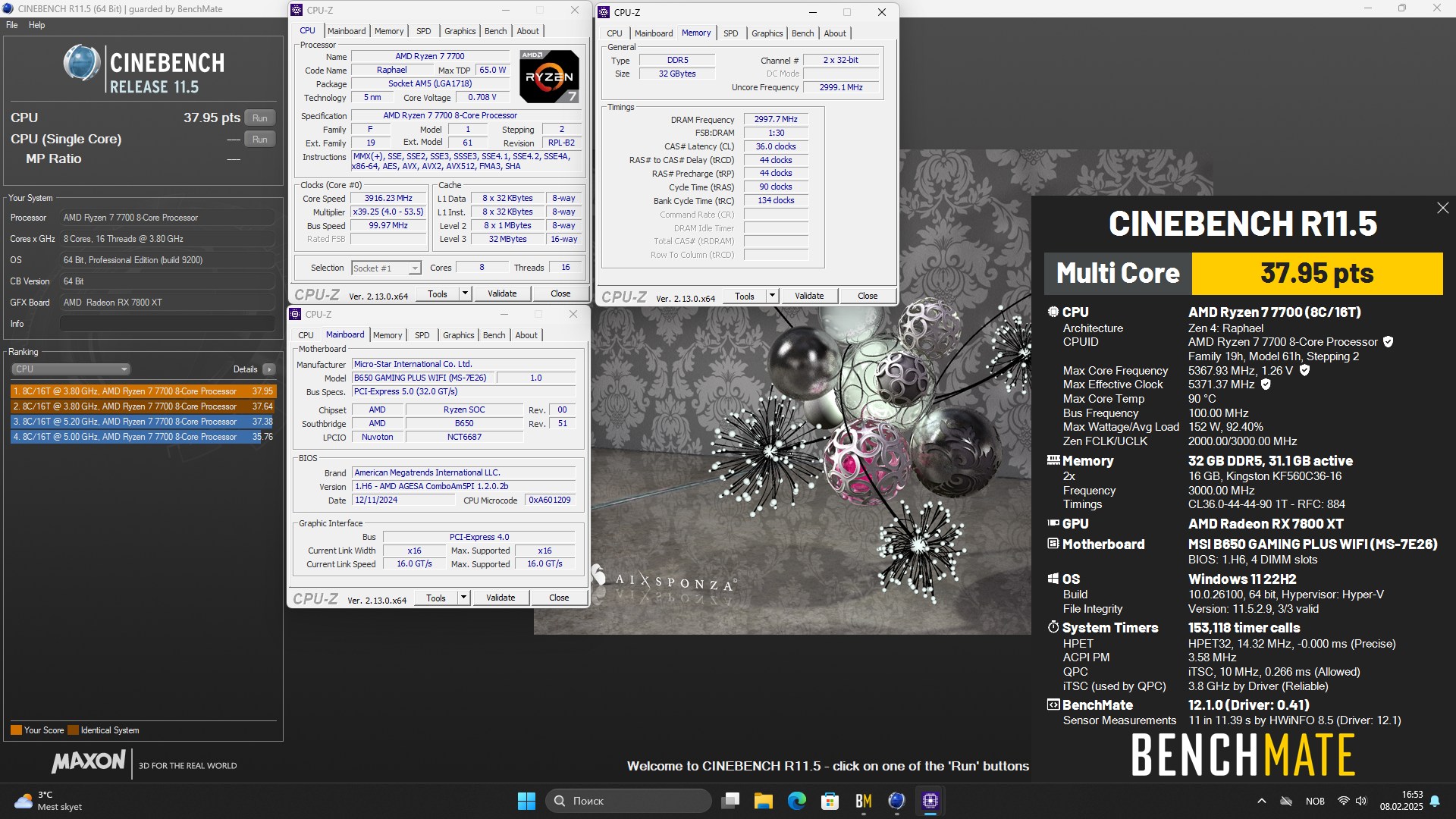The height and width of the screenshot is (819, 1456).
Task: Select ranking row 1 scoring 37.95
Action: point(143,391)
